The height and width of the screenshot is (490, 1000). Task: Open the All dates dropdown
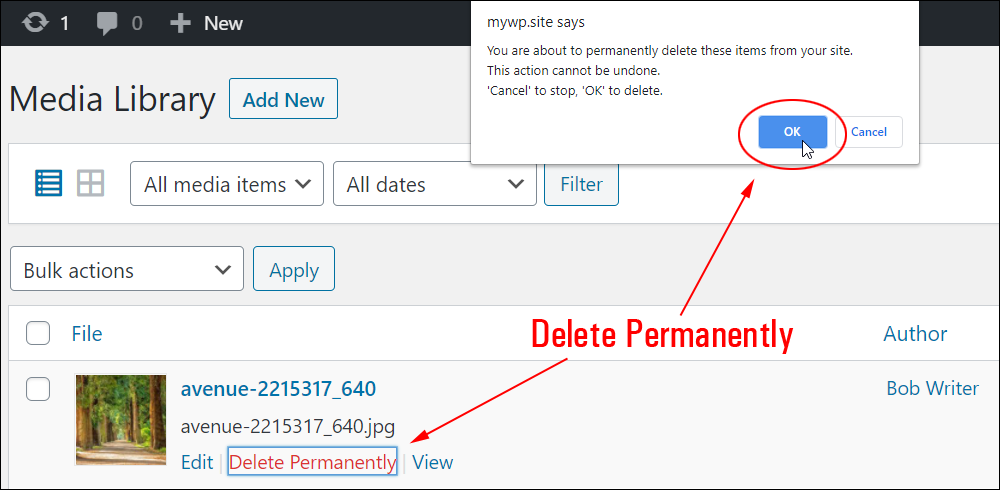(x=435, y=184)
